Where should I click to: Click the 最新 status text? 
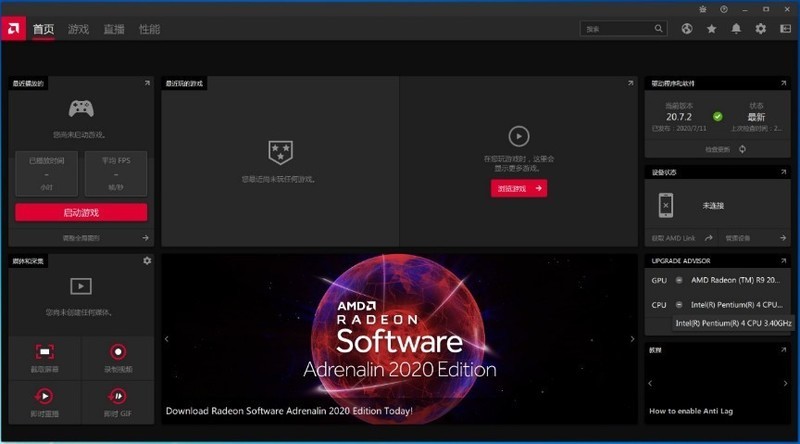(756, 117)
